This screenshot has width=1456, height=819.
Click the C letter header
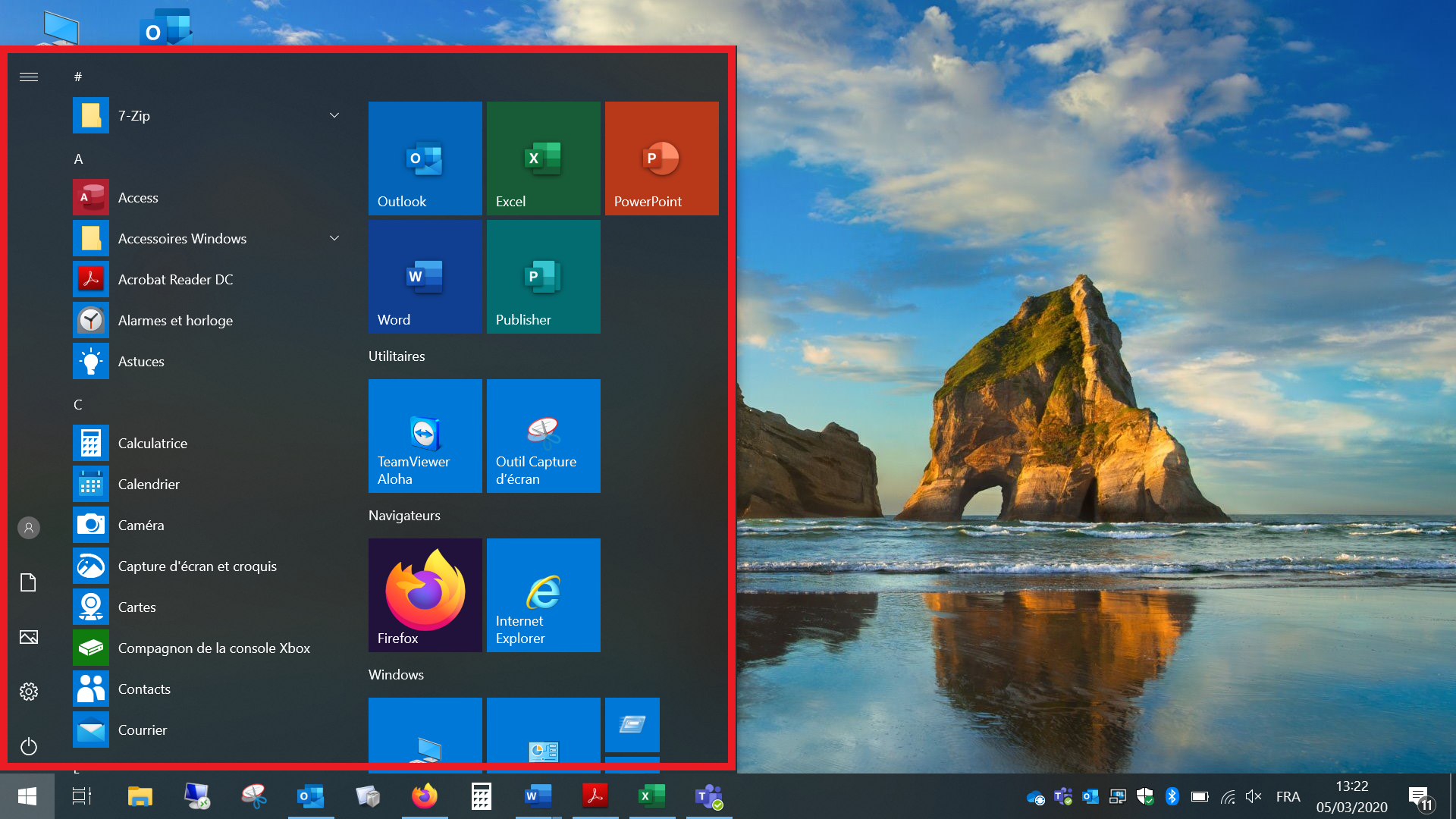pos(78,404)
